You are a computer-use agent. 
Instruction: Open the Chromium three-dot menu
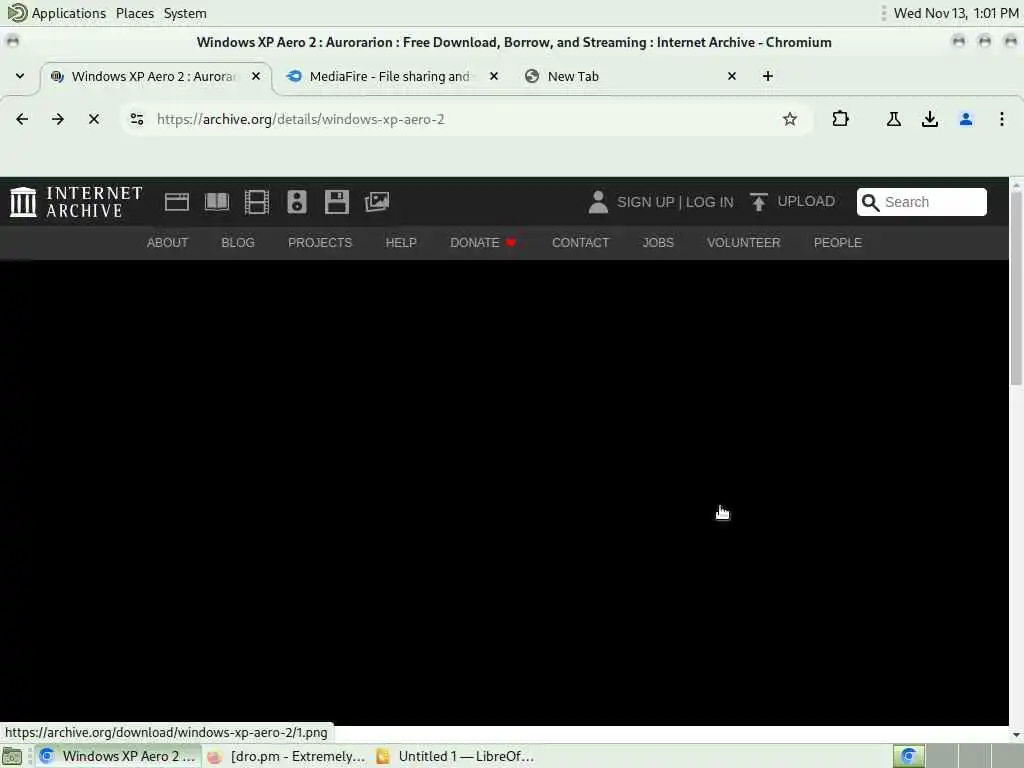(x=1001, y=119)
